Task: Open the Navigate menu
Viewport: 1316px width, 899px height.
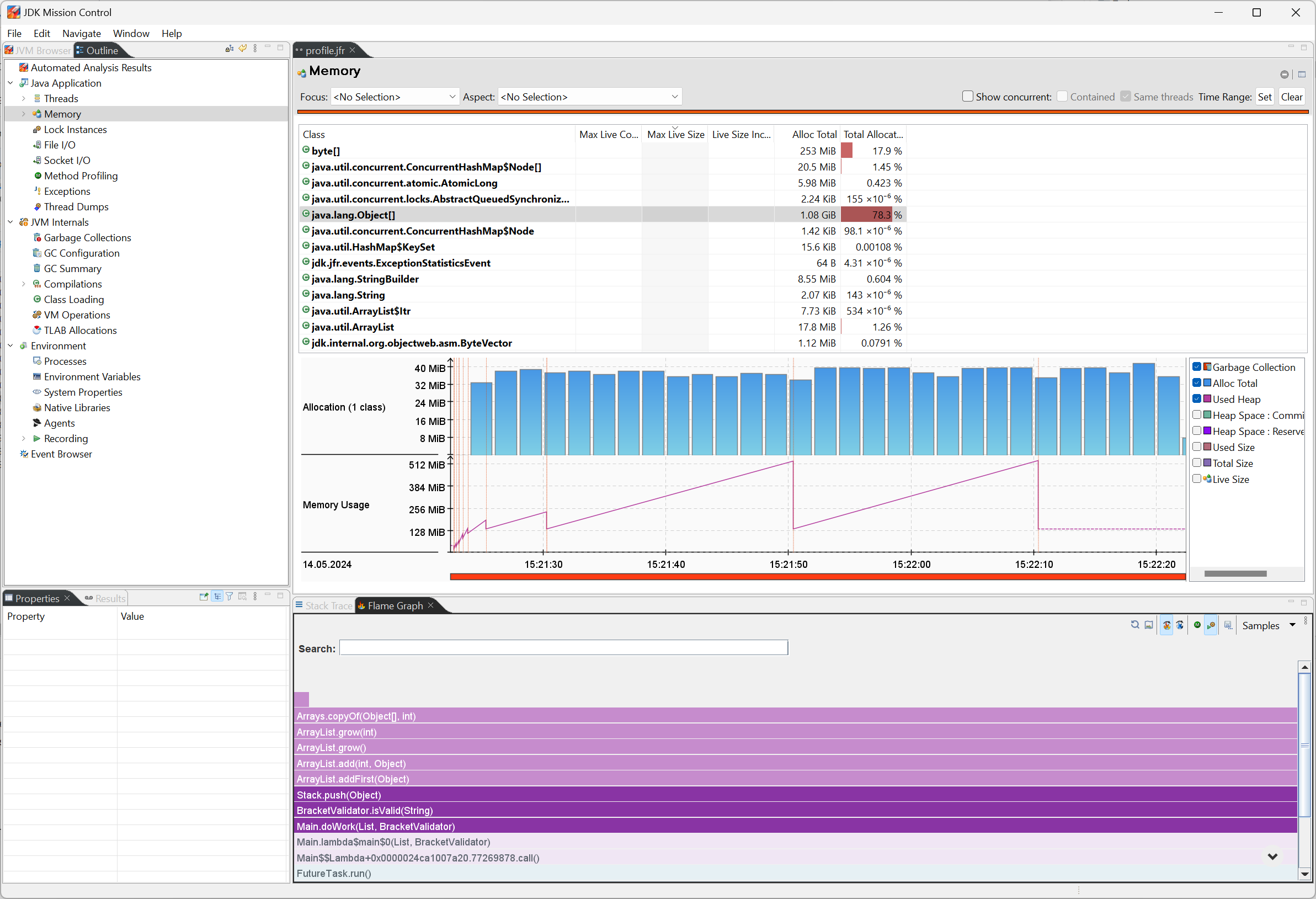Action: (81, 34)
